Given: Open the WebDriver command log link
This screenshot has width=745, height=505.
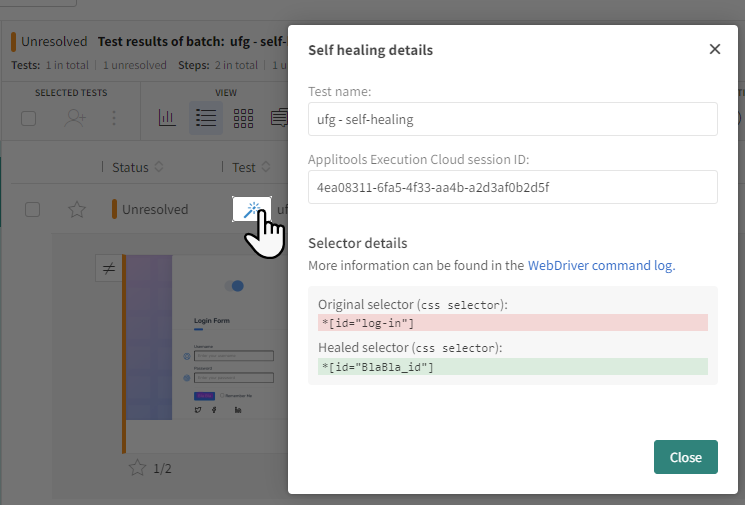Looking at the screenshot, I should coord(600,266).
